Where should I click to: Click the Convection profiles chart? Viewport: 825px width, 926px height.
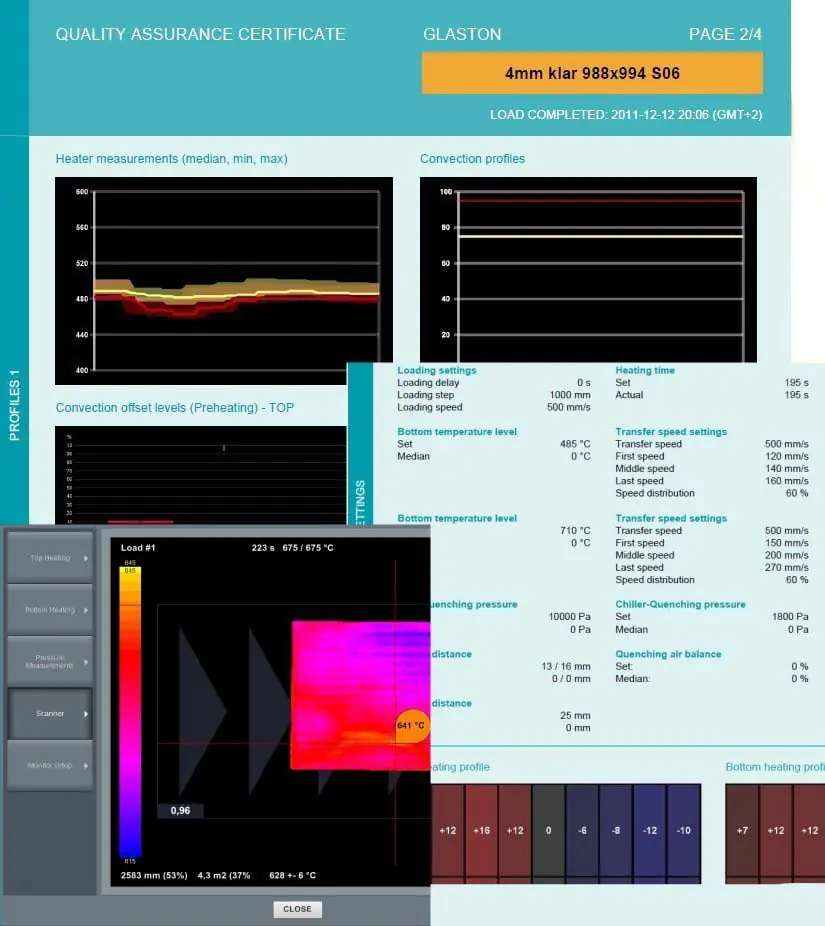[588, 270]
